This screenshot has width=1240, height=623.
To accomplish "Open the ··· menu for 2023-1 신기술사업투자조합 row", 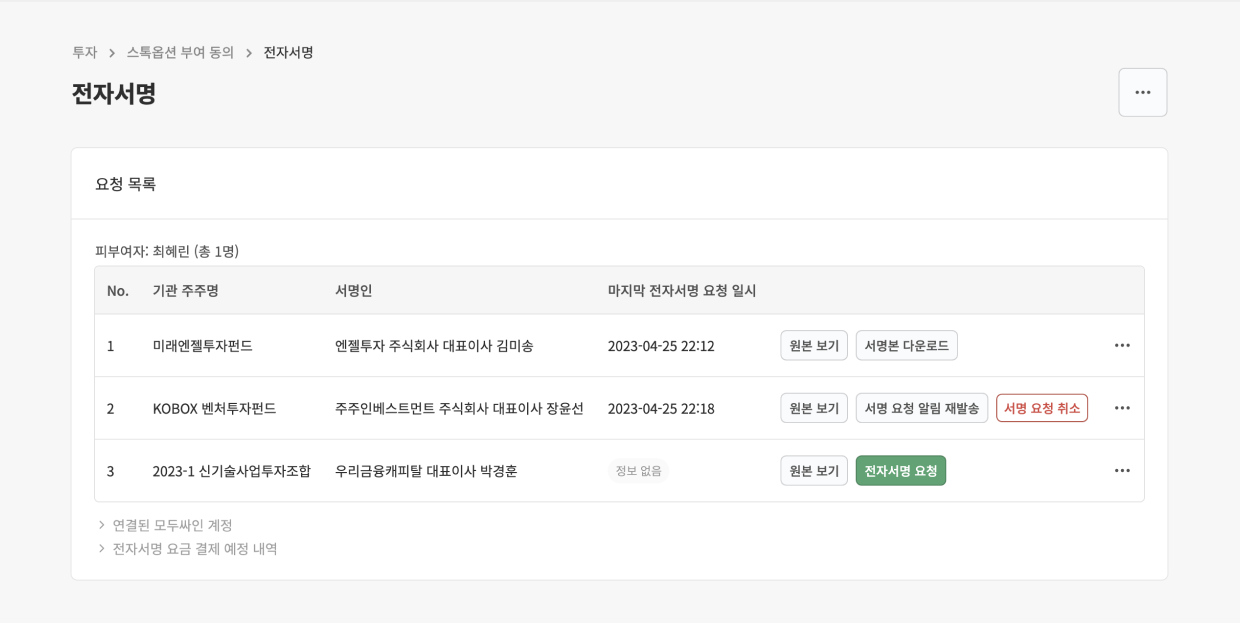I will pyautogui.click(x=1121, y=470).
